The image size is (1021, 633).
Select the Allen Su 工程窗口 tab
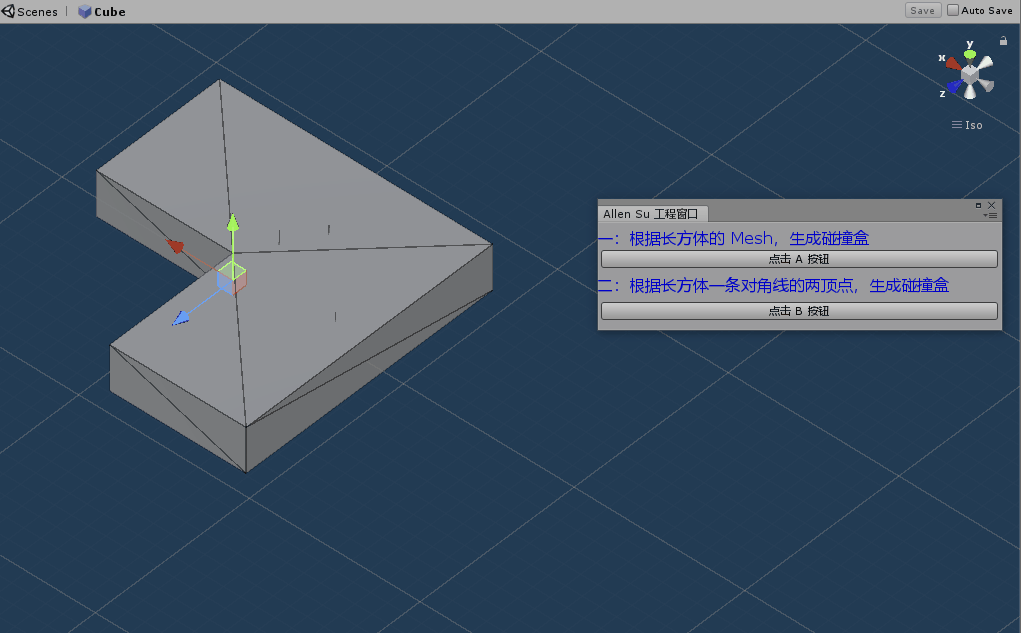(x=650, y=214)
